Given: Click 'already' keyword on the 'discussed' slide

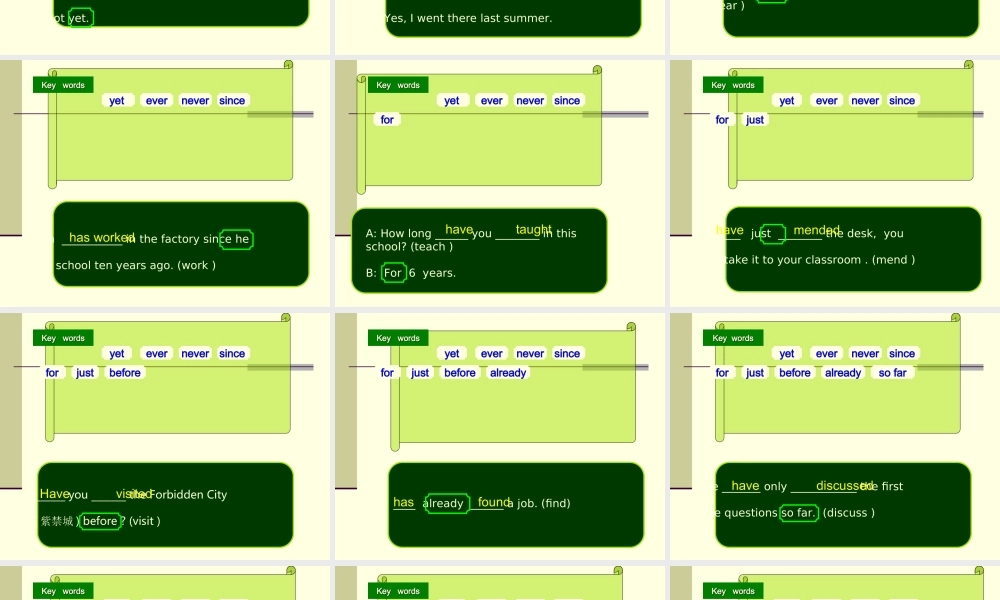Looking at the screenshot, I should 843,373.
